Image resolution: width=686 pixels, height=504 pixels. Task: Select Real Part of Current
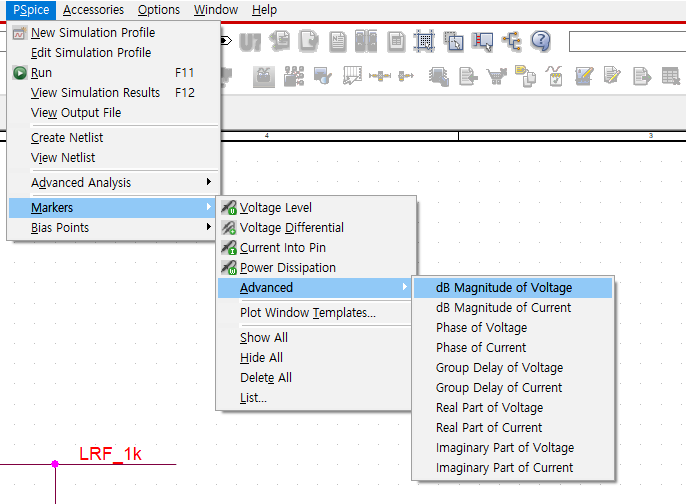[513, 427]
